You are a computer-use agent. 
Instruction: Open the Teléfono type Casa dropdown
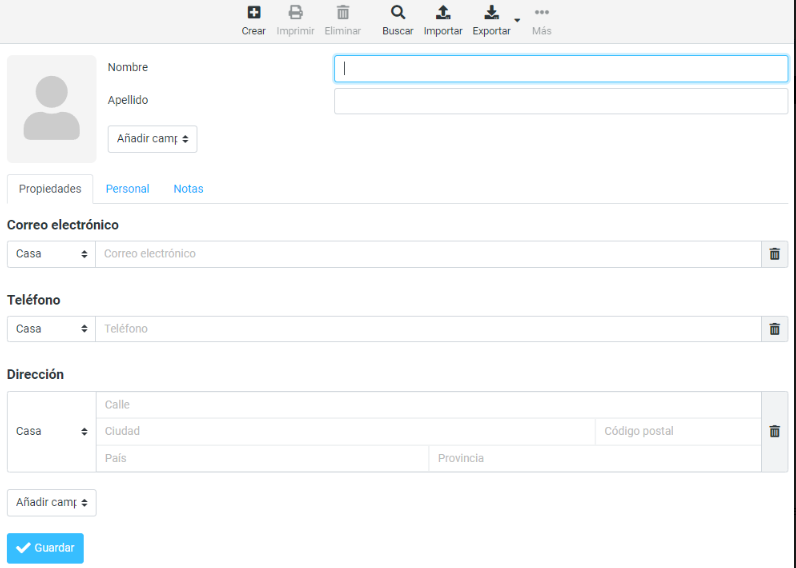[x=51, y=329]
